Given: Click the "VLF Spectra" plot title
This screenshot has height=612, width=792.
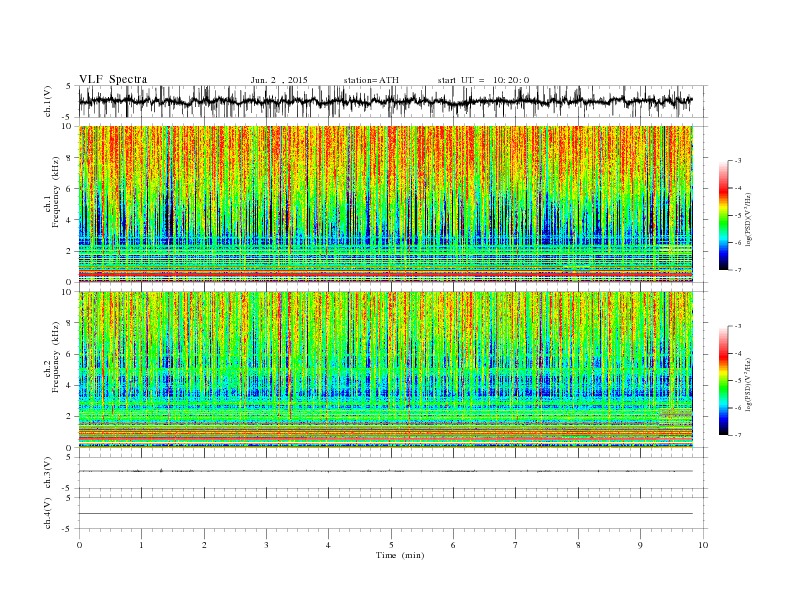Looking at the screenshot, I should pos(113,79).
